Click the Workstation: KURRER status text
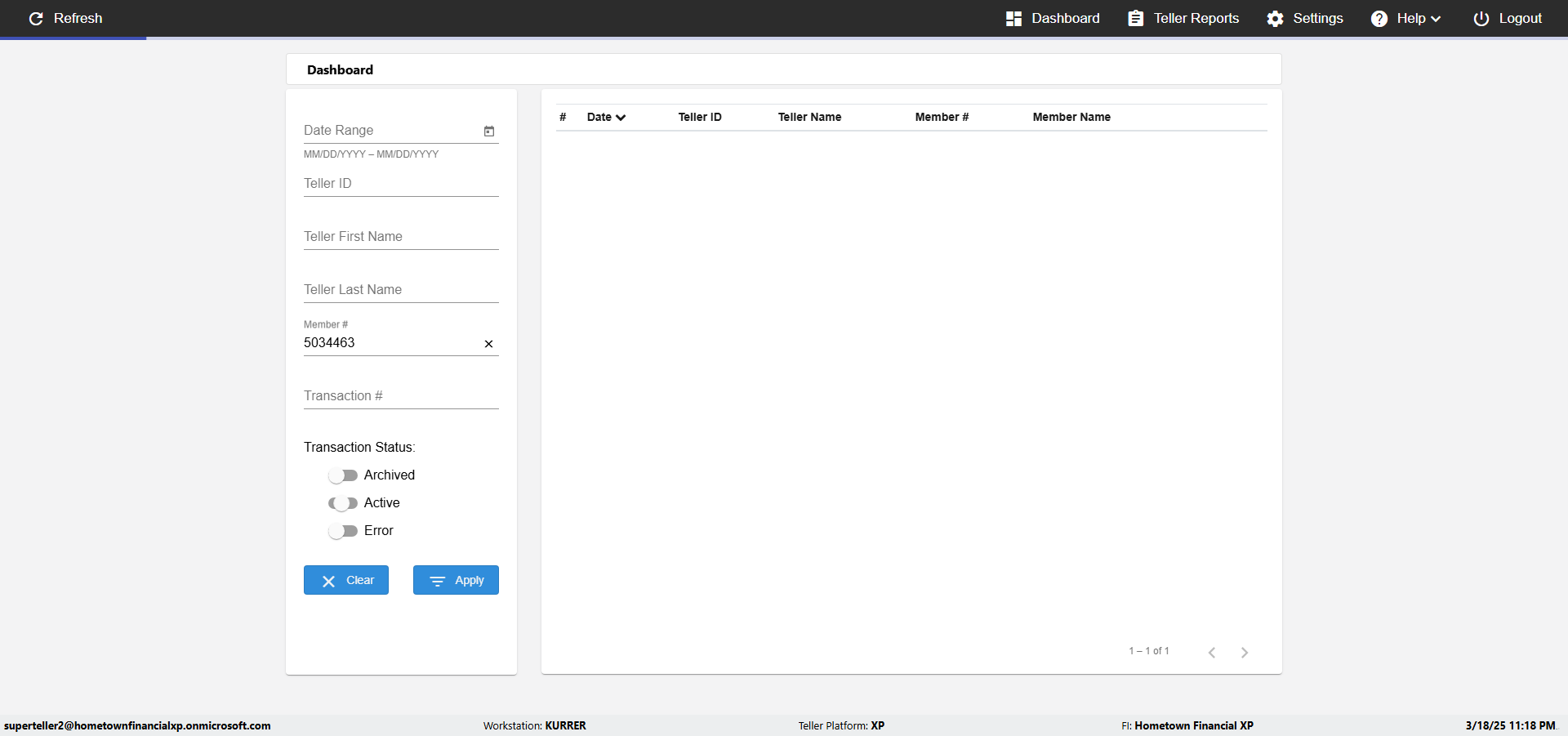1568x736 pixels. (534, 725)
